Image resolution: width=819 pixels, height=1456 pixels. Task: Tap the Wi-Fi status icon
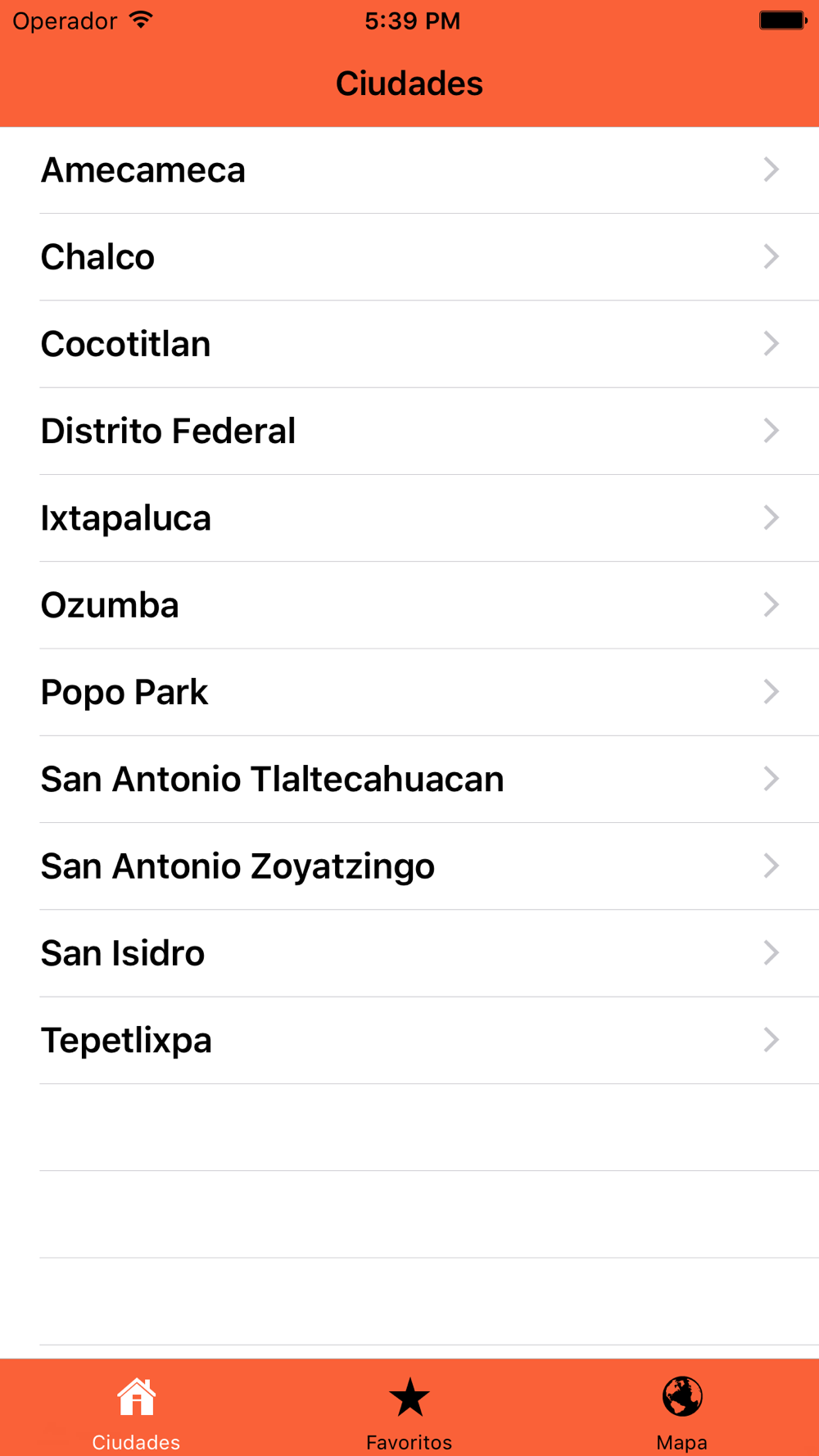tap(142, 20)
